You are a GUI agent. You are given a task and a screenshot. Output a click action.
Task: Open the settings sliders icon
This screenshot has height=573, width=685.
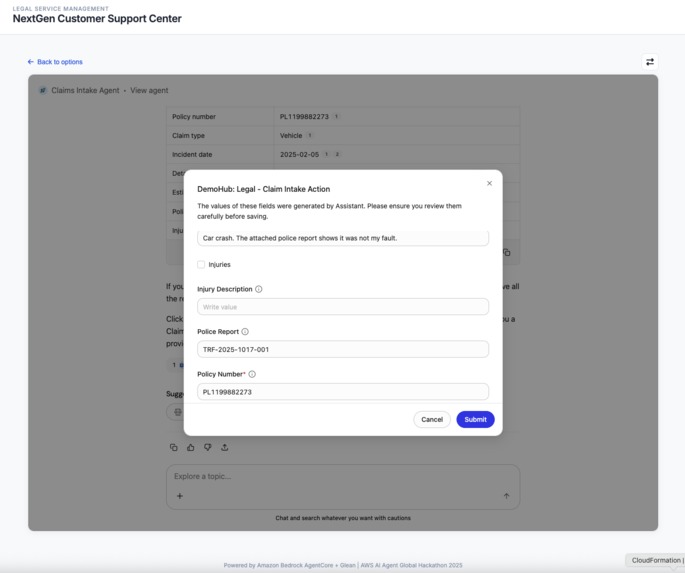click(x=650, y=62)
